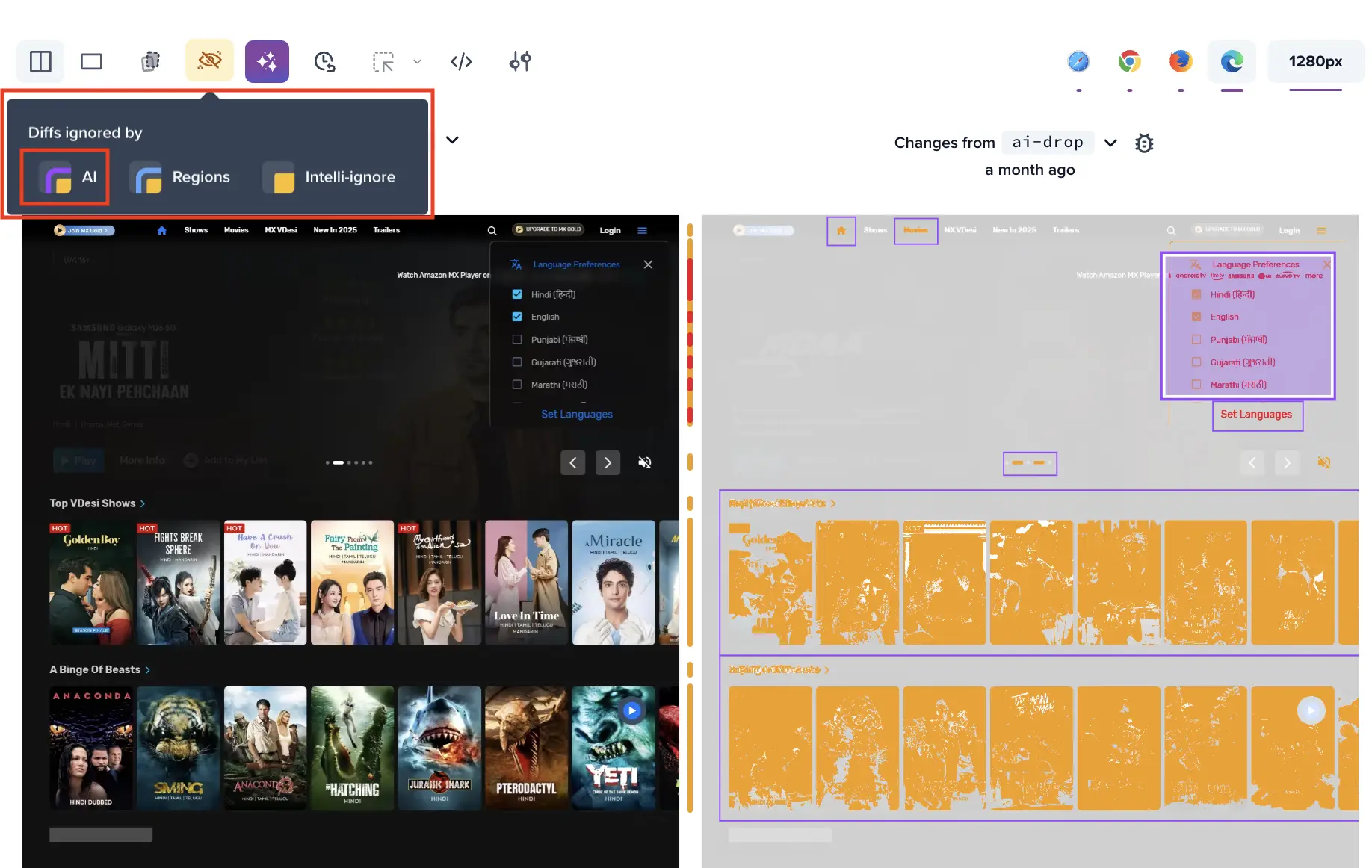Click the home icon in left screenshot
The height and width of the screenshot is (868, 1372).
click(162, 230)
